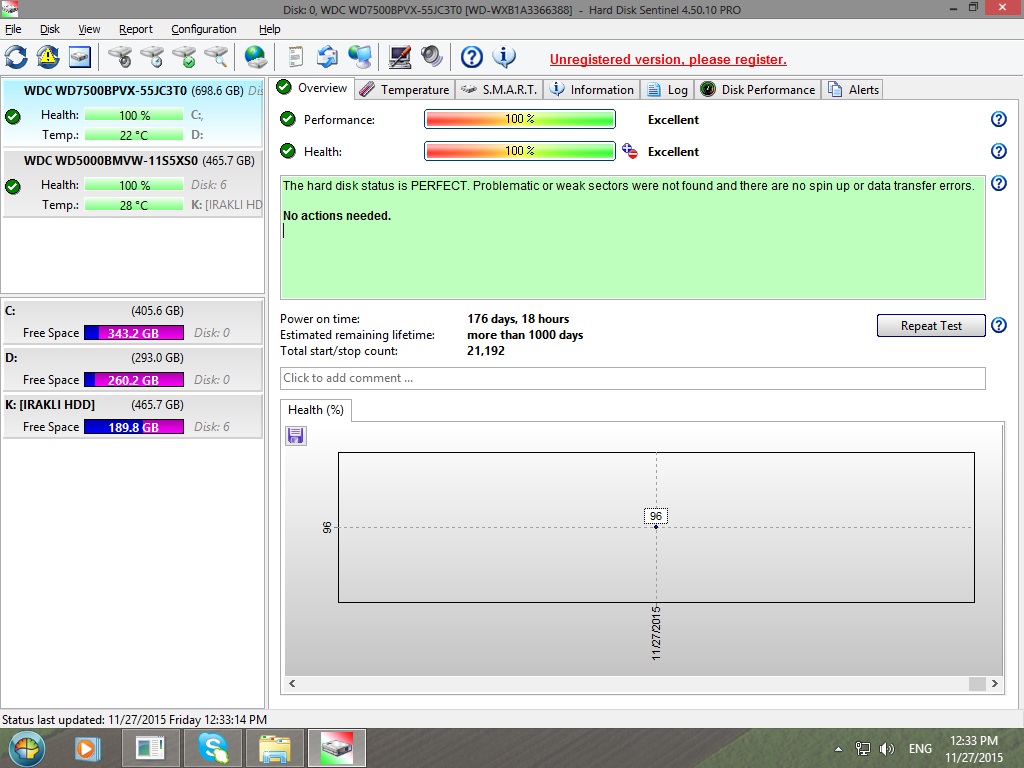Click the Performance 100% gradient bar
The width and height of the screenshot is (1024, 768).
pos(520,119)
